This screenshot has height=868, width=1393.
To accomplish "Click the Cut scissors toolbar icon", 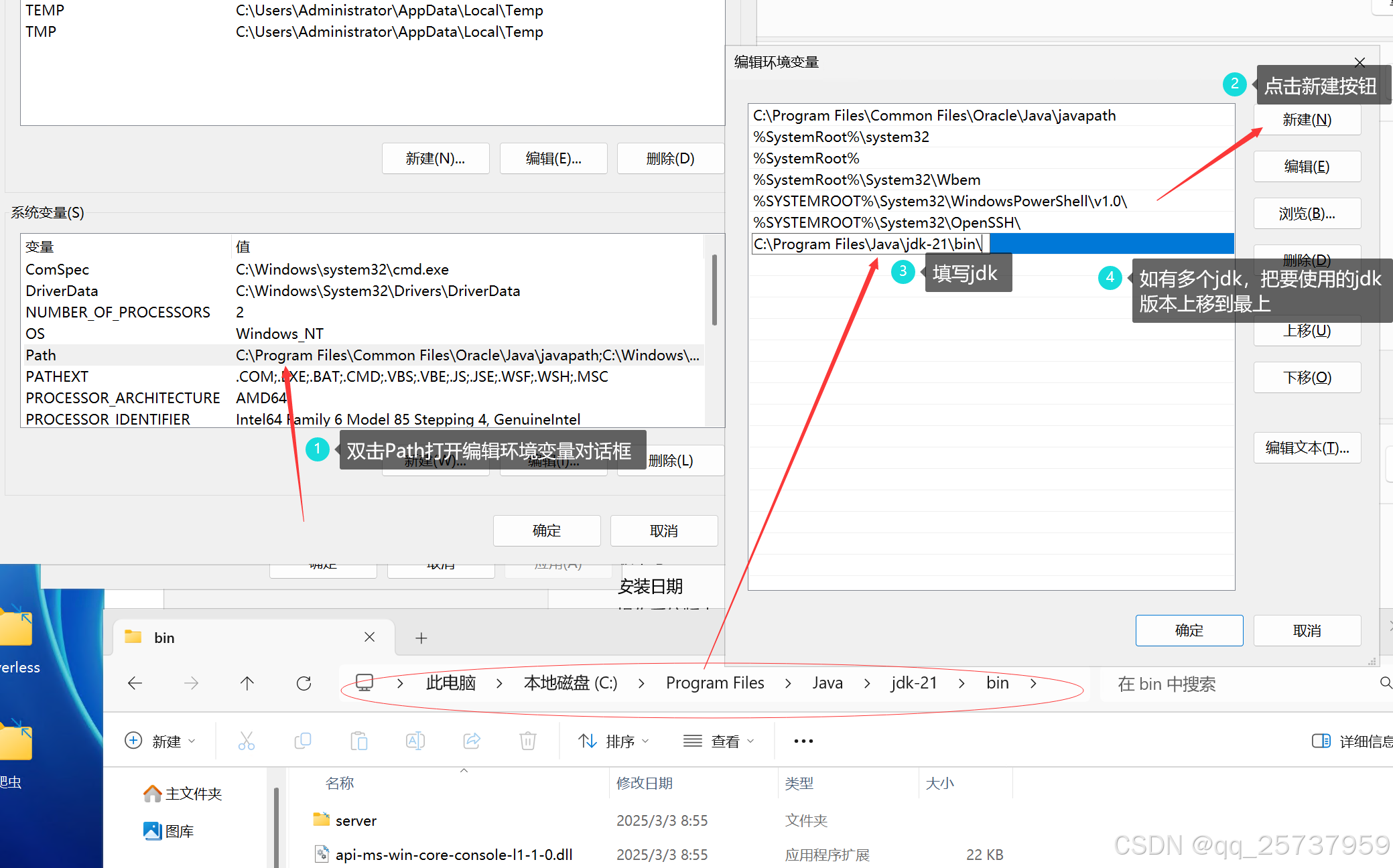I will point(247,741).
